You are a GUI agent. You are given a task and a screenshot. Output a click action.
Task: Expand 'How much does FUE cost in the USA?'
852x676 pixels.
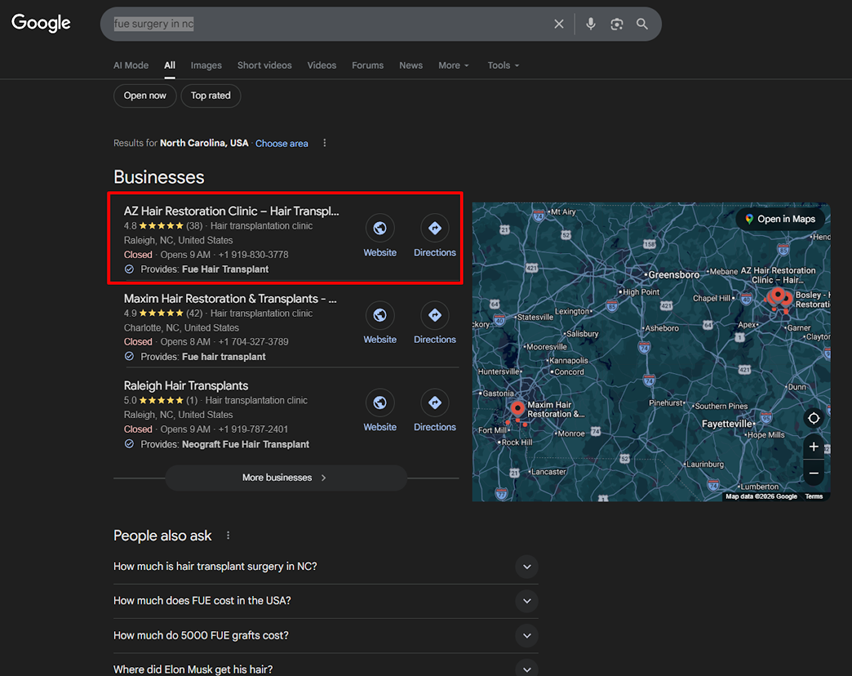526,601
